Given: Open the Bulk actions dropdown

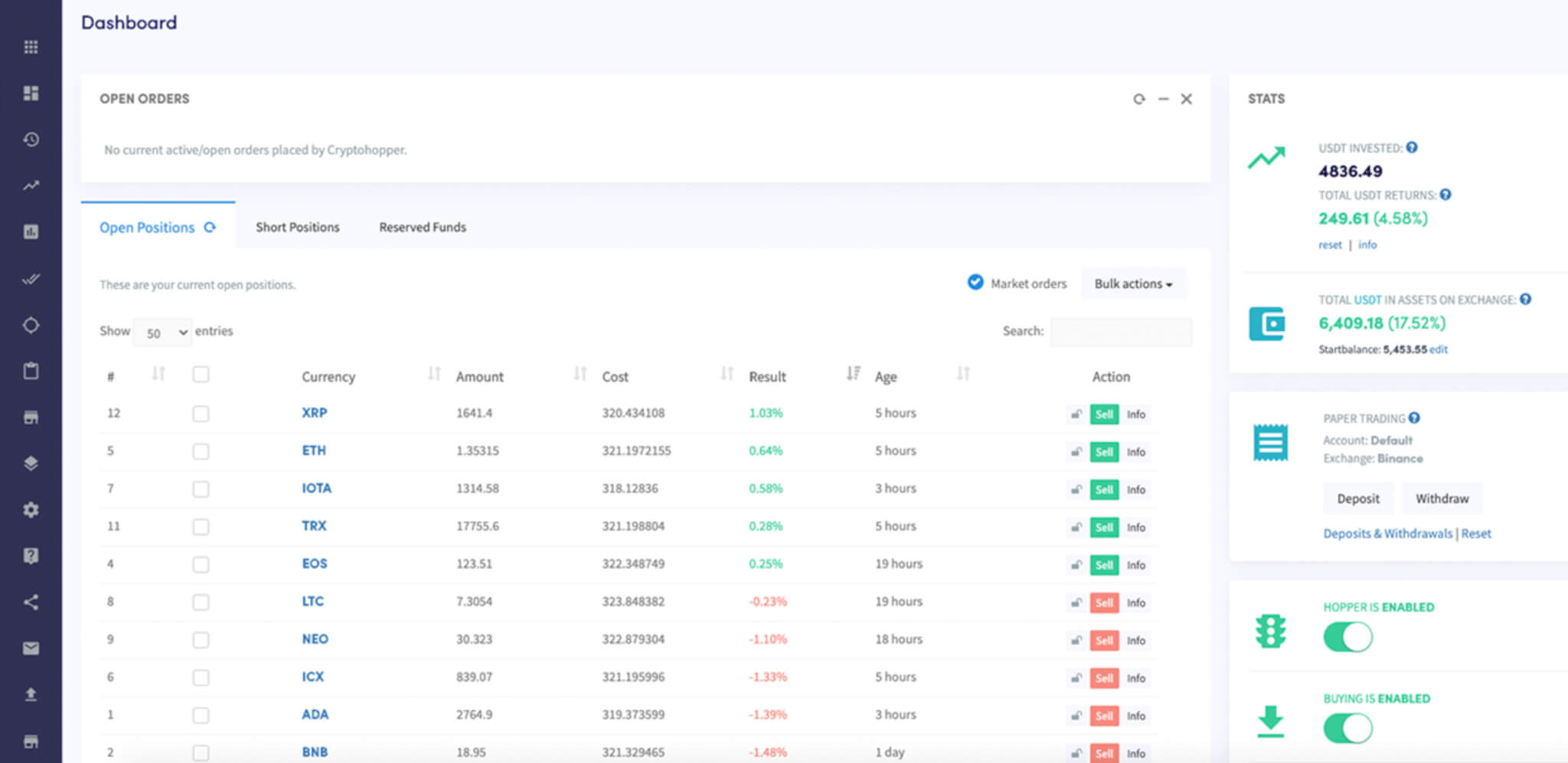Looking at the screenshot, I should [x=1133, y=284].
